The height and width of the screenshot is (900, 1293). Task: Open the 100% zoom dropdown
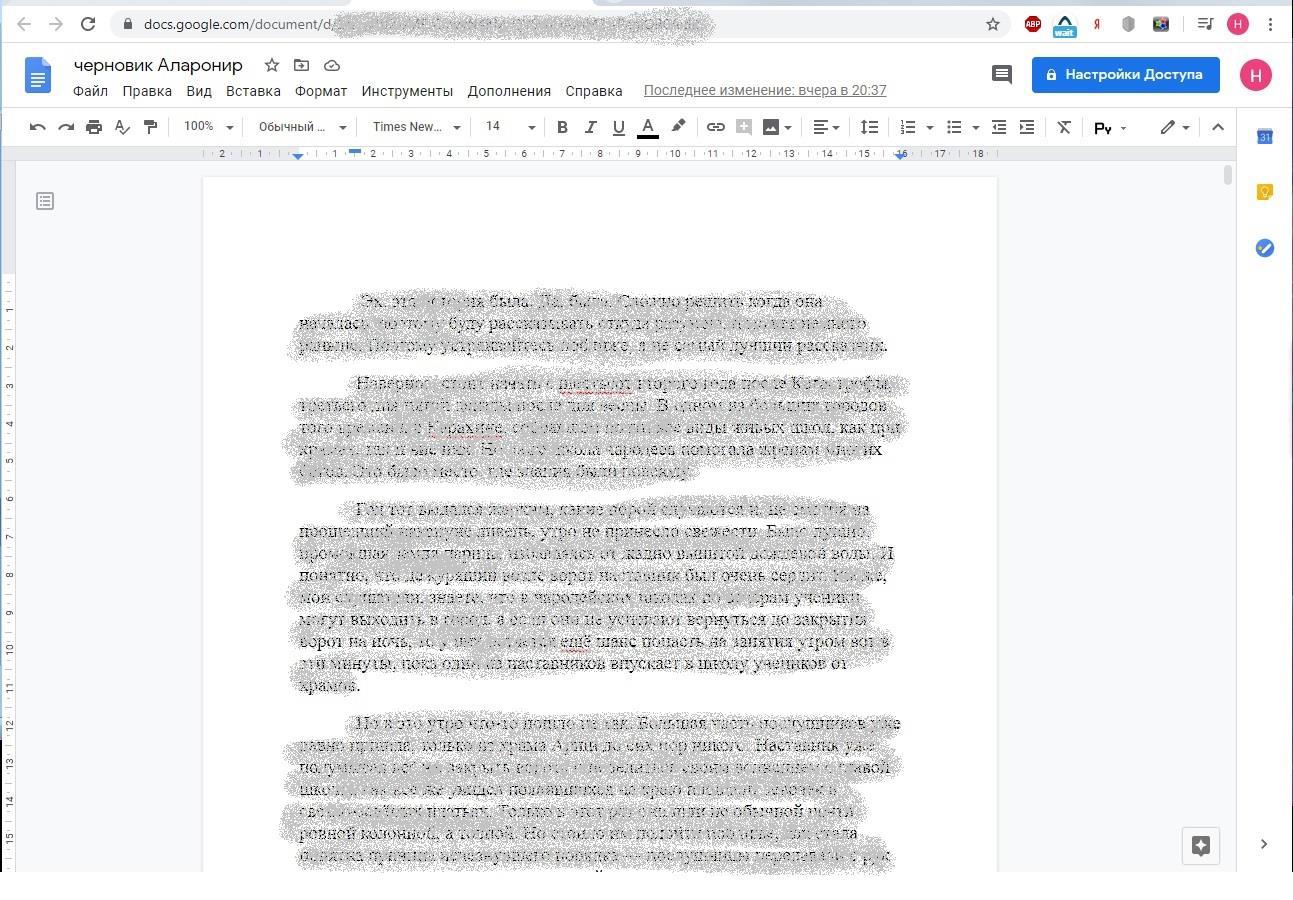coord(208,127)
